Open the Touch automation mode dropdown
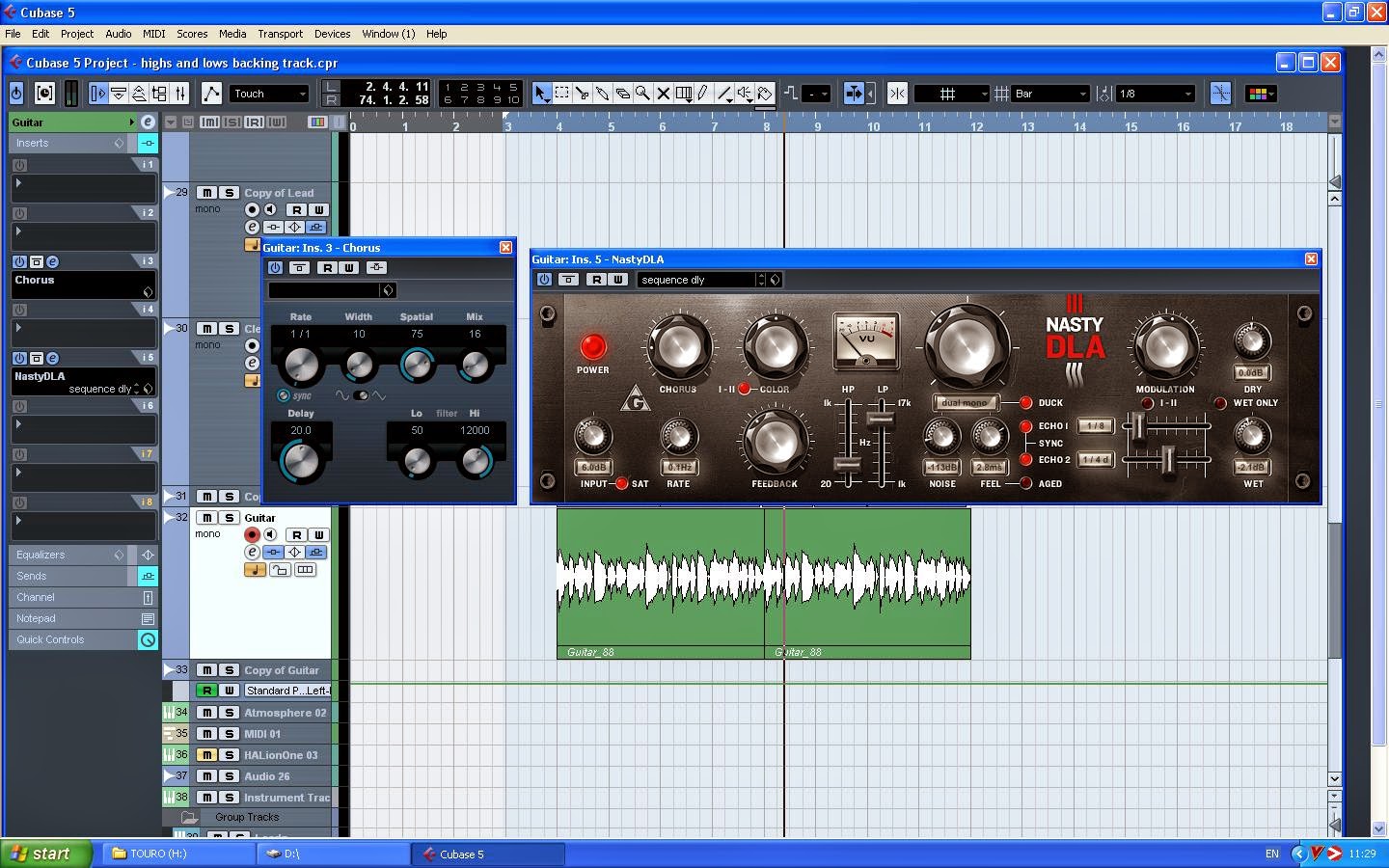The image size is (1389, 868). point(269,94)
